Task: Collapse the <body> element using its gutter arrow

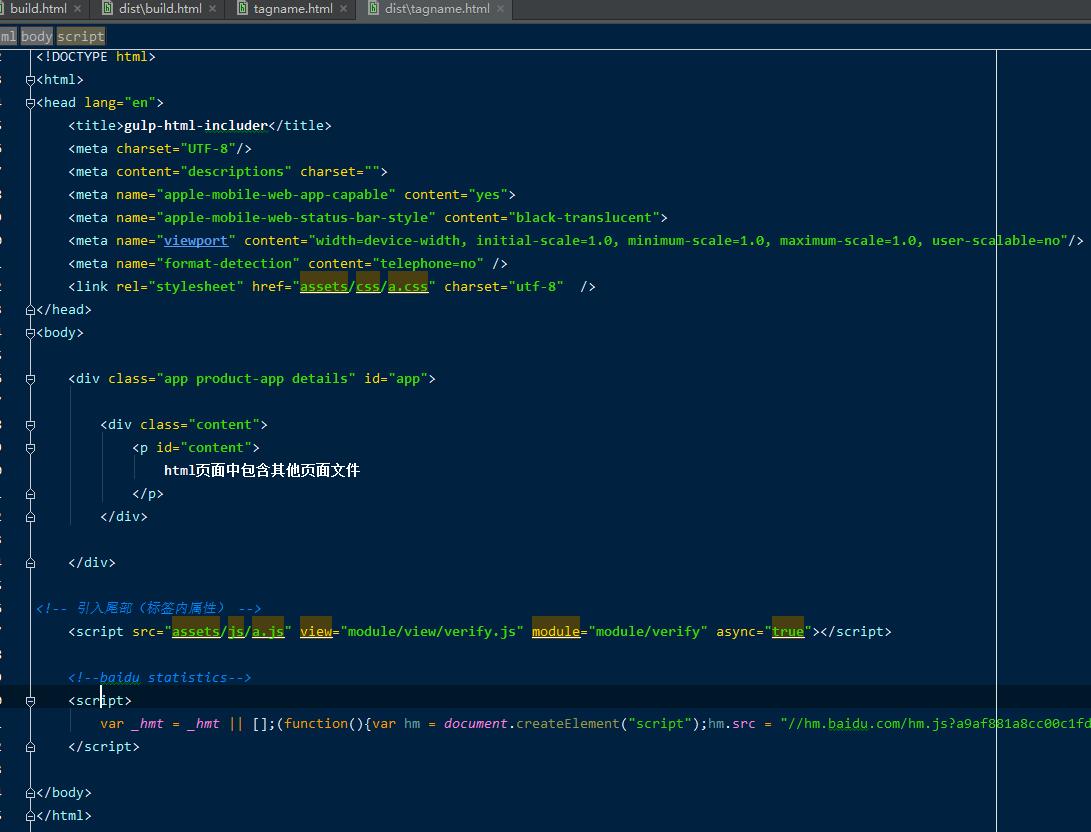Action: click(30, 332)
